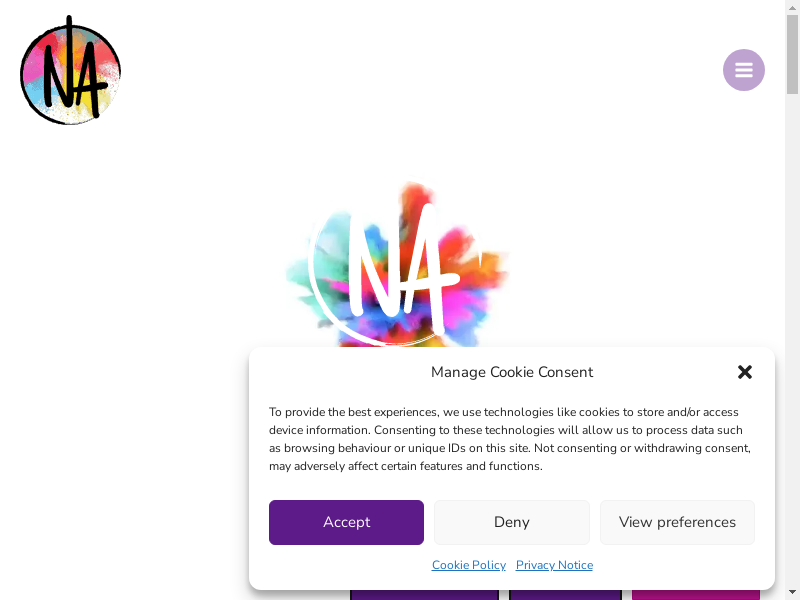Open the Privacy Notice link

click(555, 565)
